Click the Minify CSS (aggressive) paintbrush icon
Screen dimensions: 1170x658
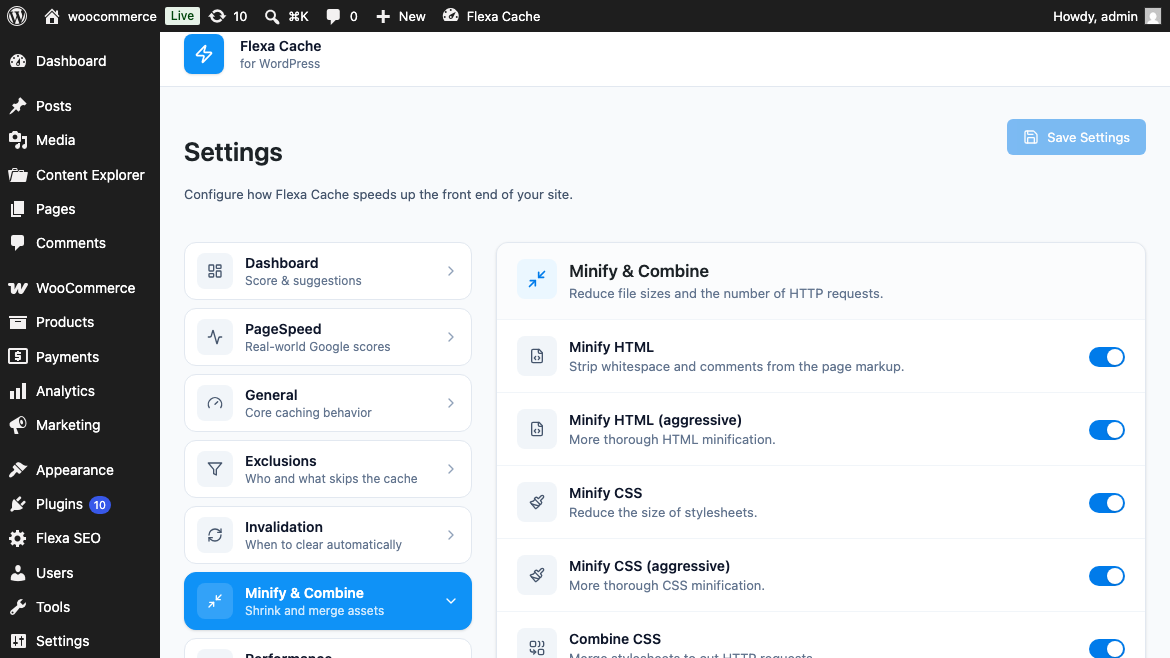coord(536,576)
